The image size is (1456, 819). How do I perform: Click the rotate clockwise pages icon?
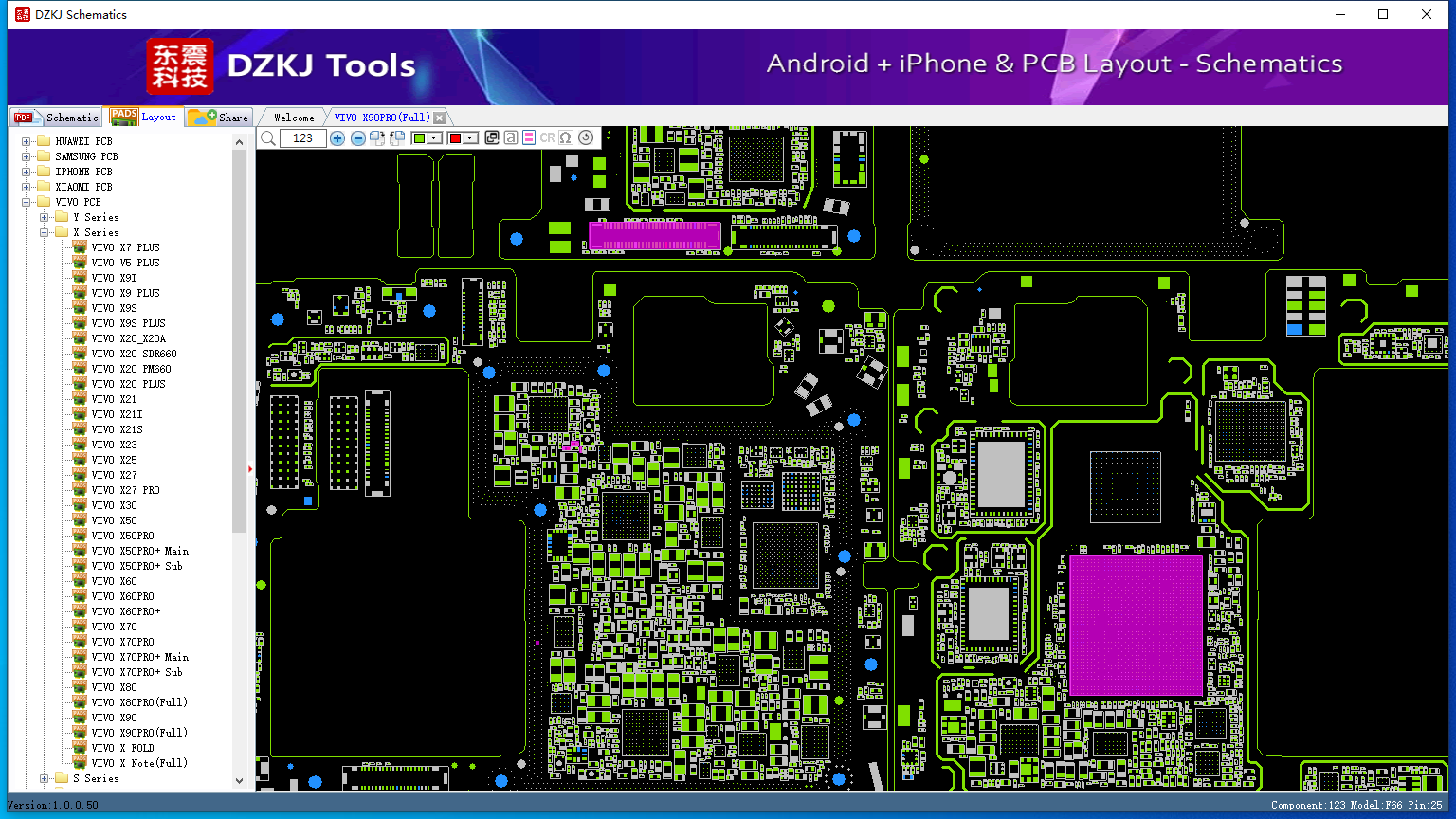[377, 138]
